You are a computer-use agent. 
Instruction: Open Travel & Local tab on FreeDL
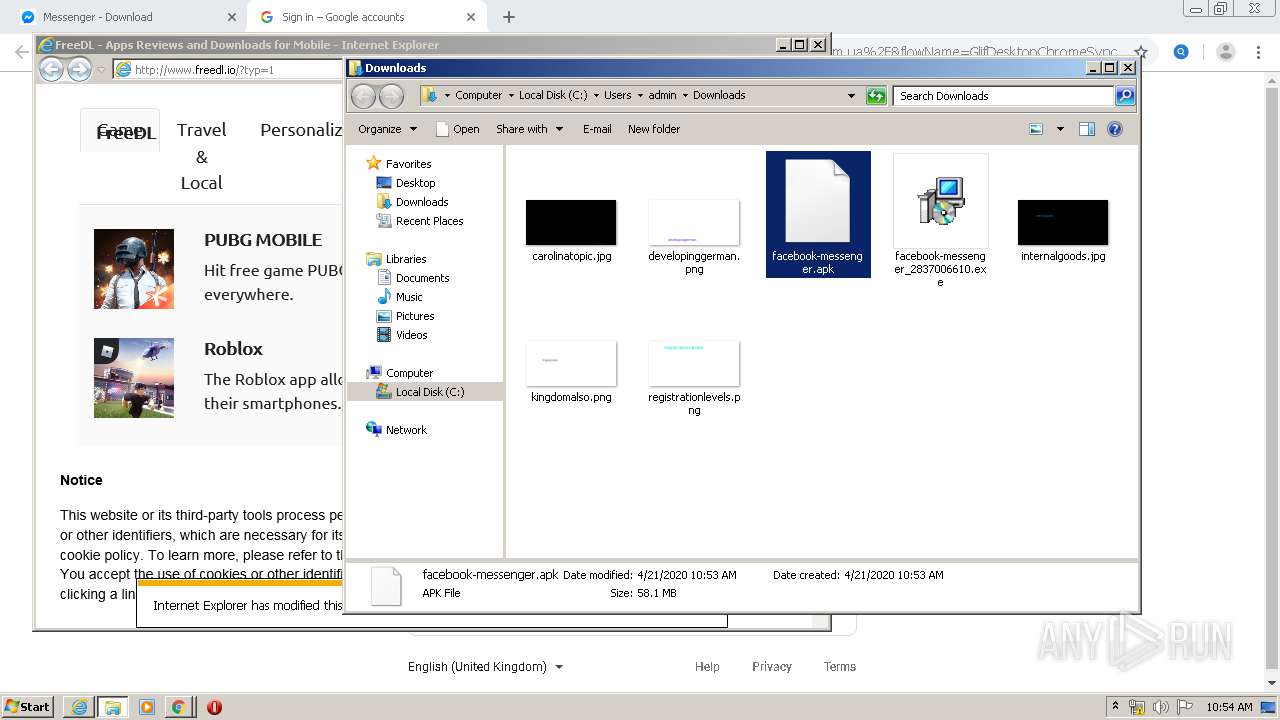coord(201,156)
